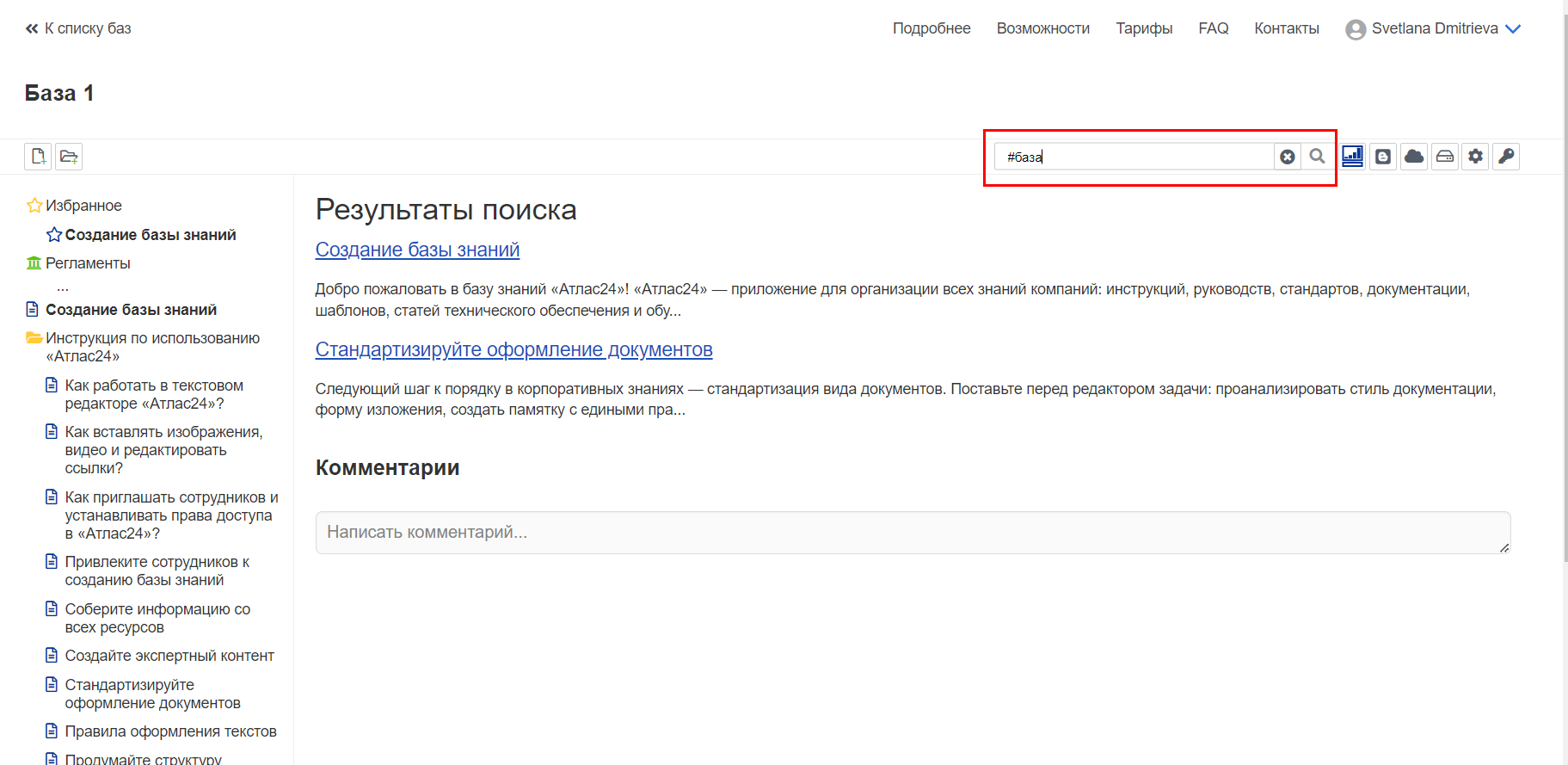Screen dimensions: 1568x765
Task: Open Контакты menu item
Action: [1287, 28]
